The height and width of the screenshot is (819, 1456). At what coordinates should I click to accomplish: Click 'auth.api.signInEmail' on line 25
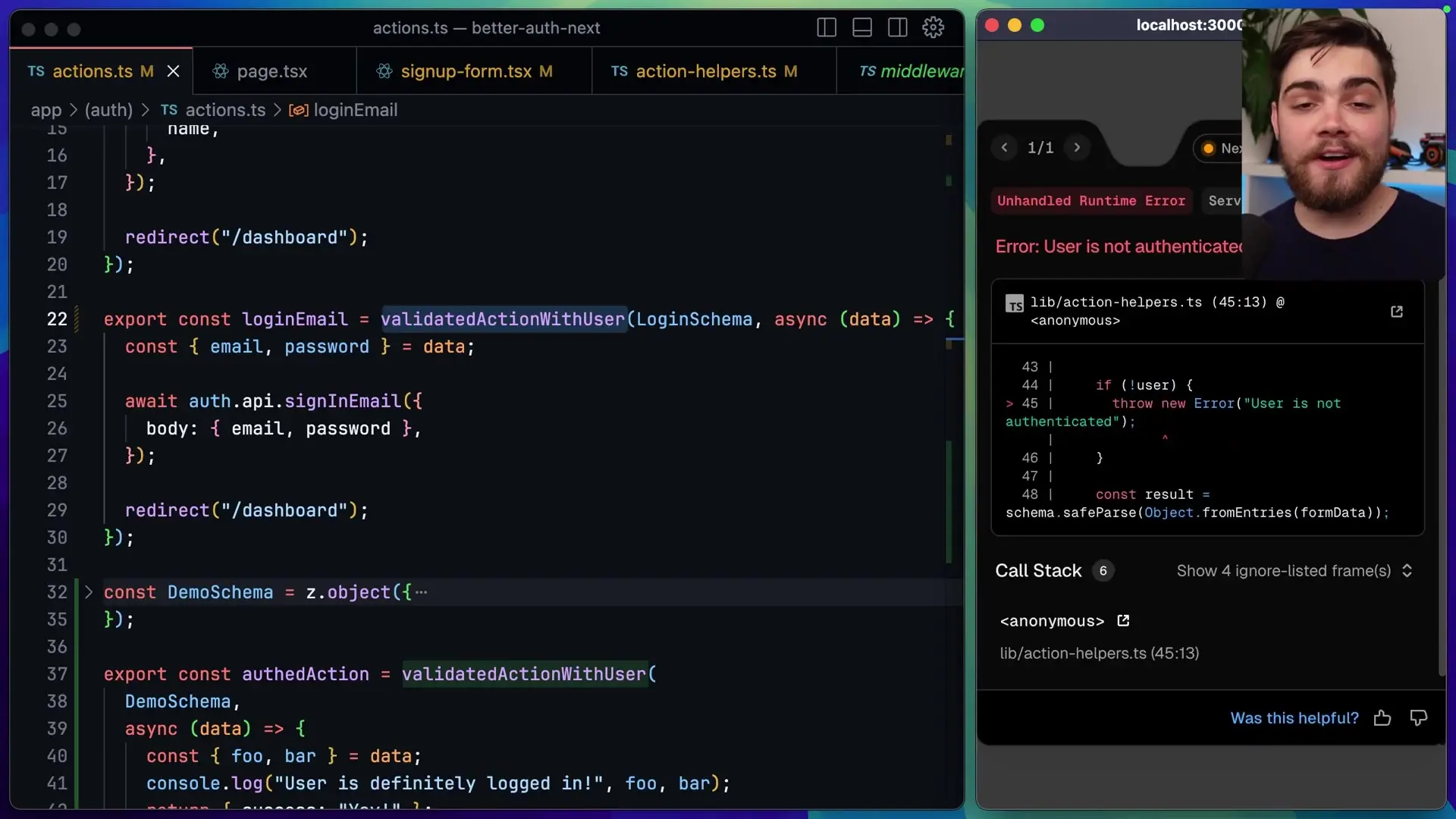point(295,401)
